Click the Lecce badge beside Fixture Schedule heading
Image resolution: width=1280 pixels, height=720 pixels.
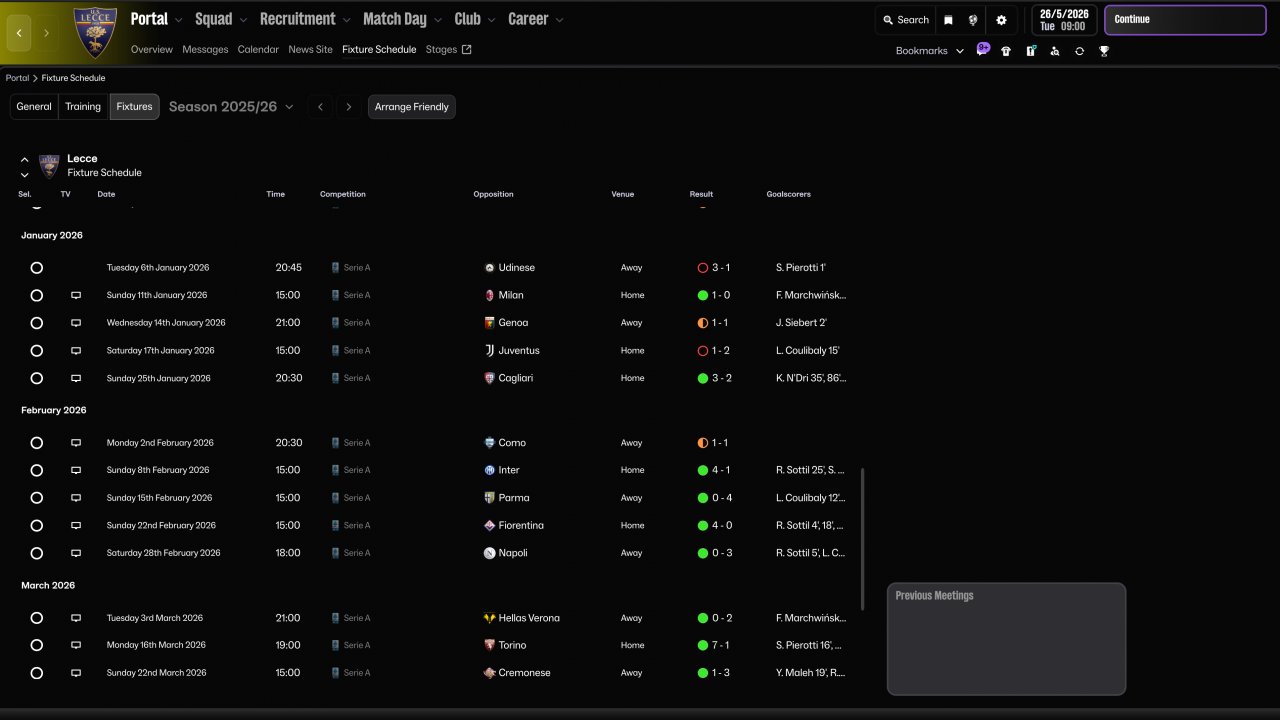pos(49,166)
